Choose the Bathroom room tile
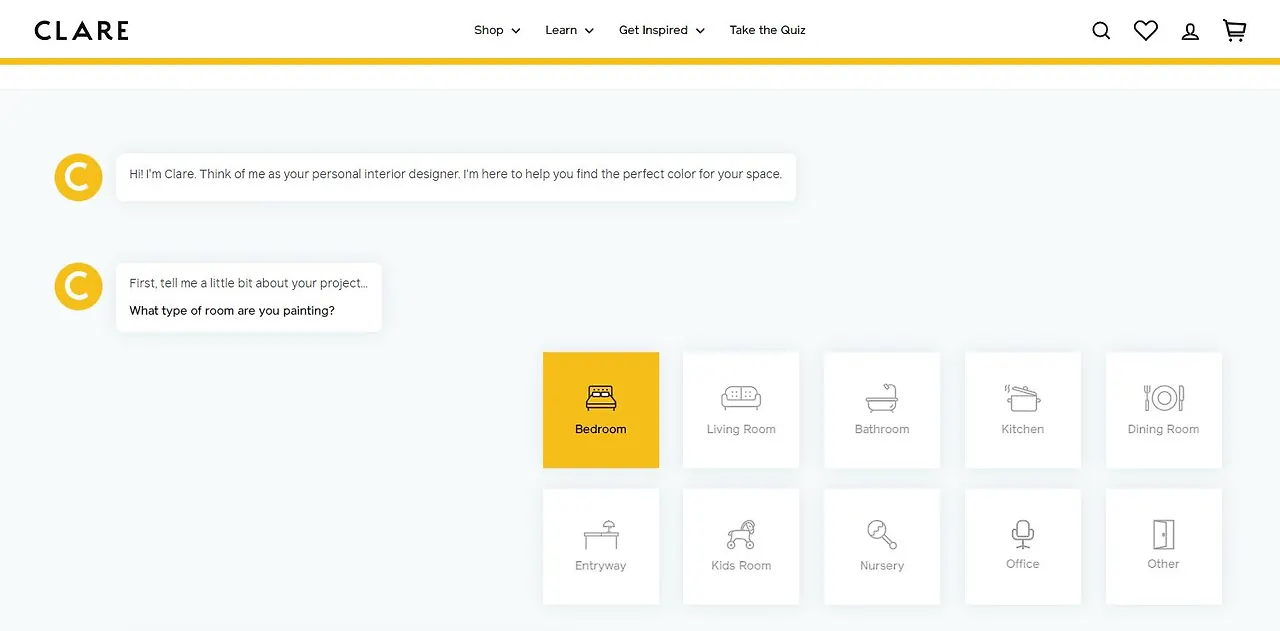 [x=882, y=410]
